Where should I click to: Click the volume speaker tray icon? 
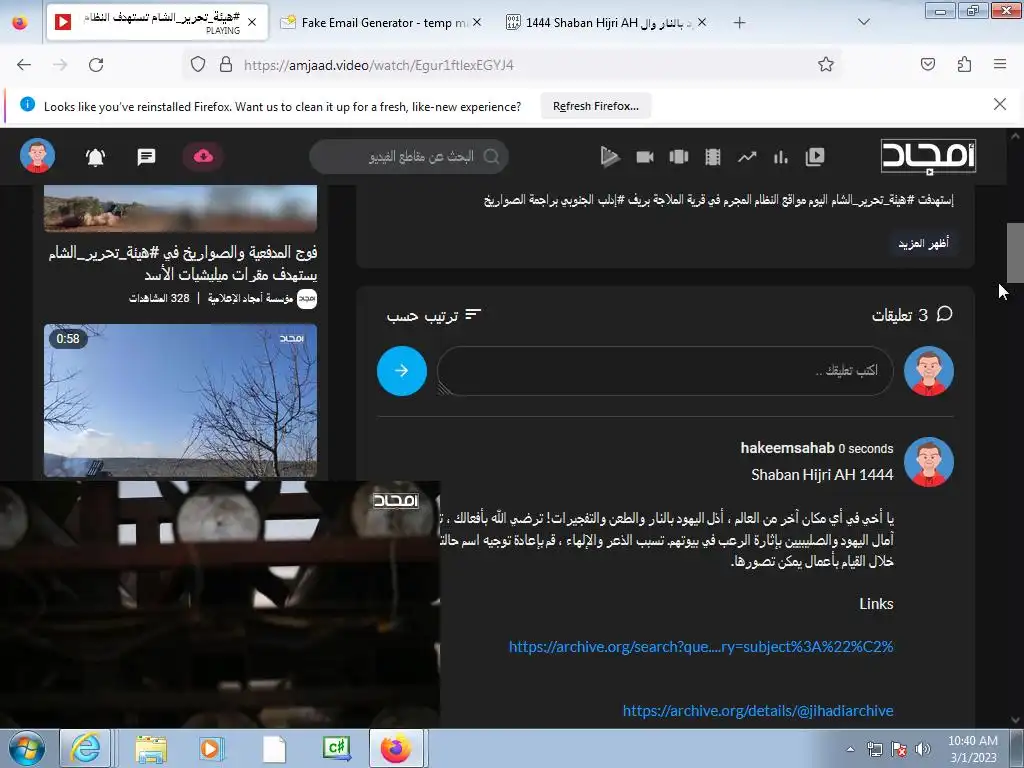click(922, 750)
